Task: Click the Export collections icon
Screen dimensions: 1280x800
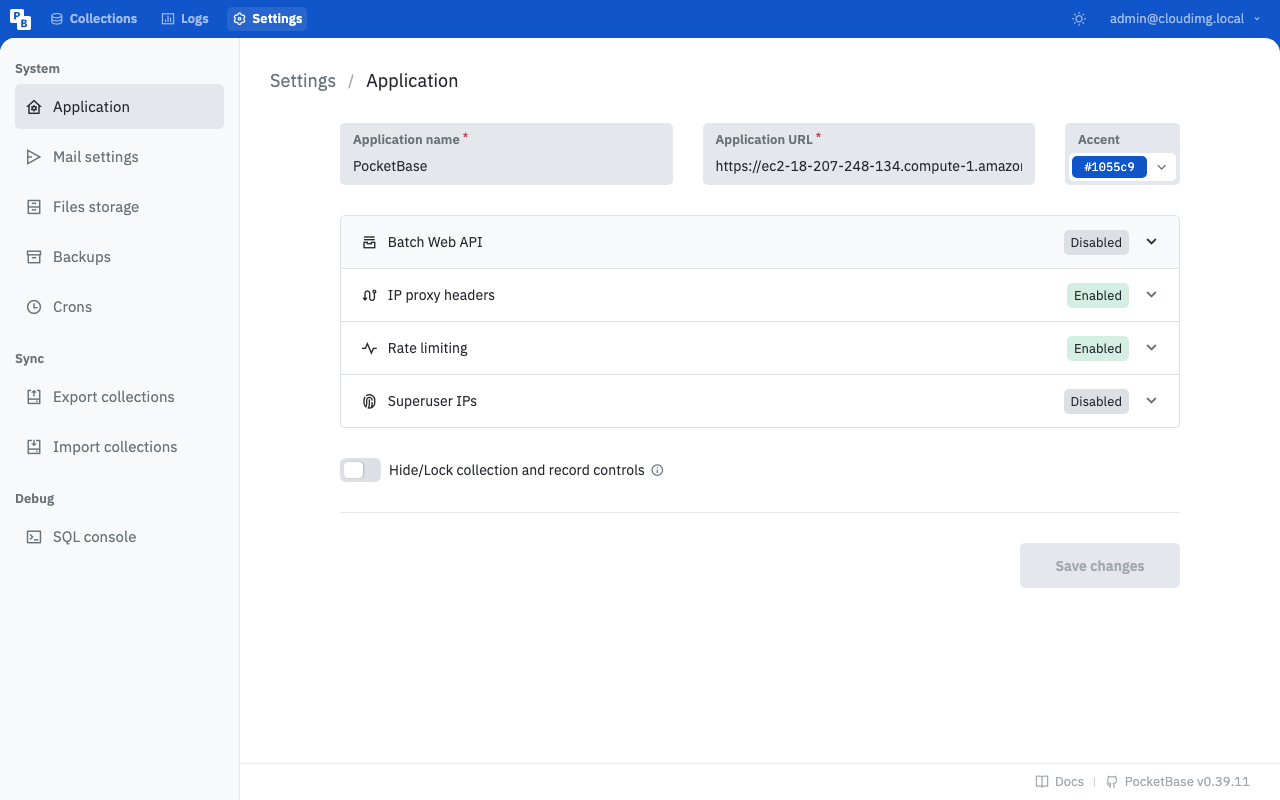Action: (x=34, y=397)
